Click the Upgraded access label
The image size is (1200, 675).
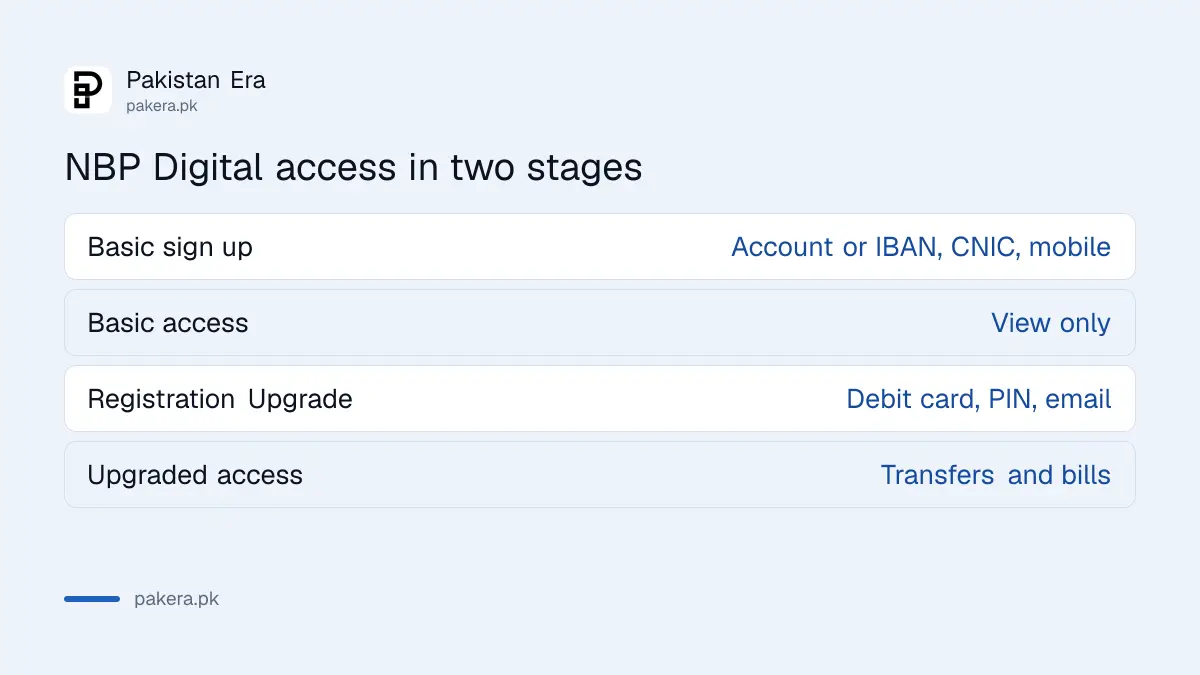pyautogui.click(x=195, y=475)
